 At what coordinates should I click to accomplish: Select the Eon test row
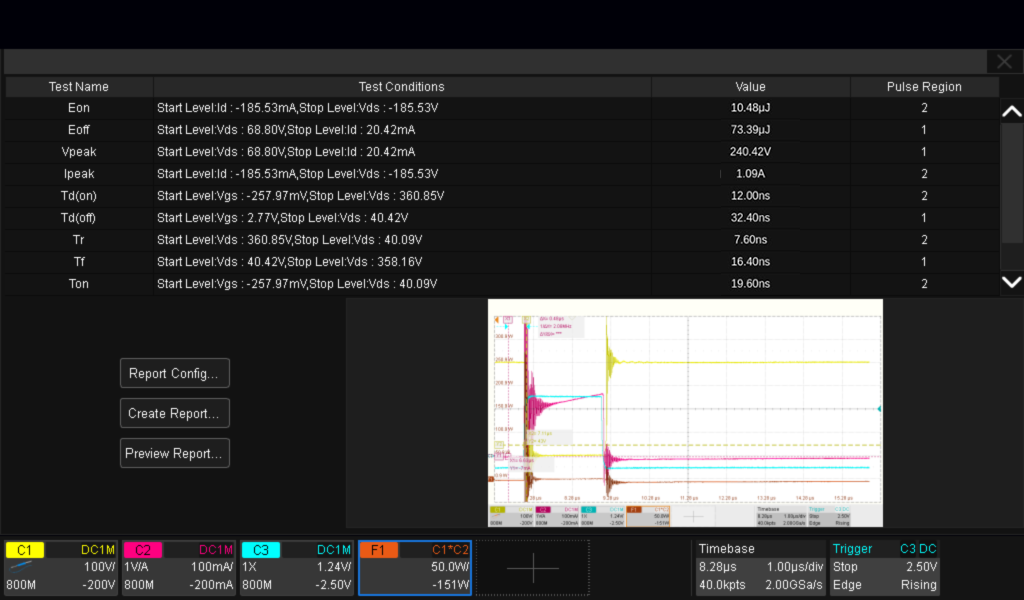79,108
